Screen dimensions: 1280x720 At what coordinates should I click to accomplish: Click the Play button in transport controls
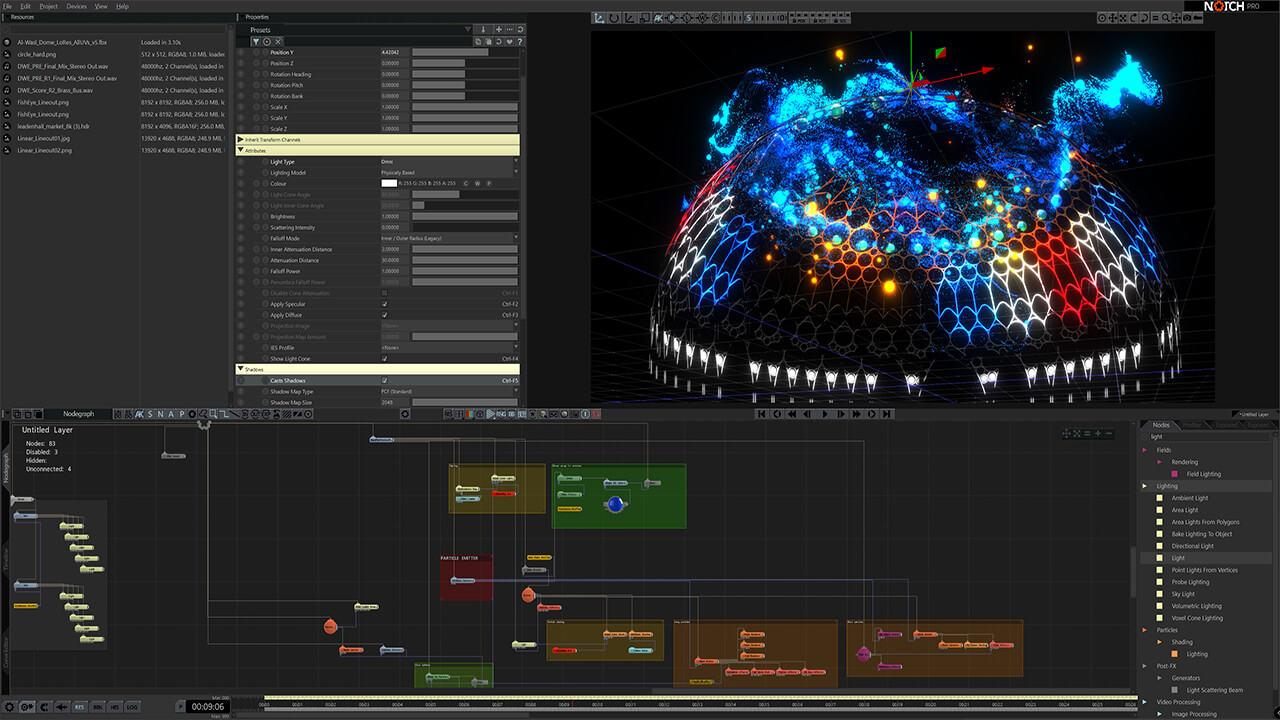click(826, 413)
